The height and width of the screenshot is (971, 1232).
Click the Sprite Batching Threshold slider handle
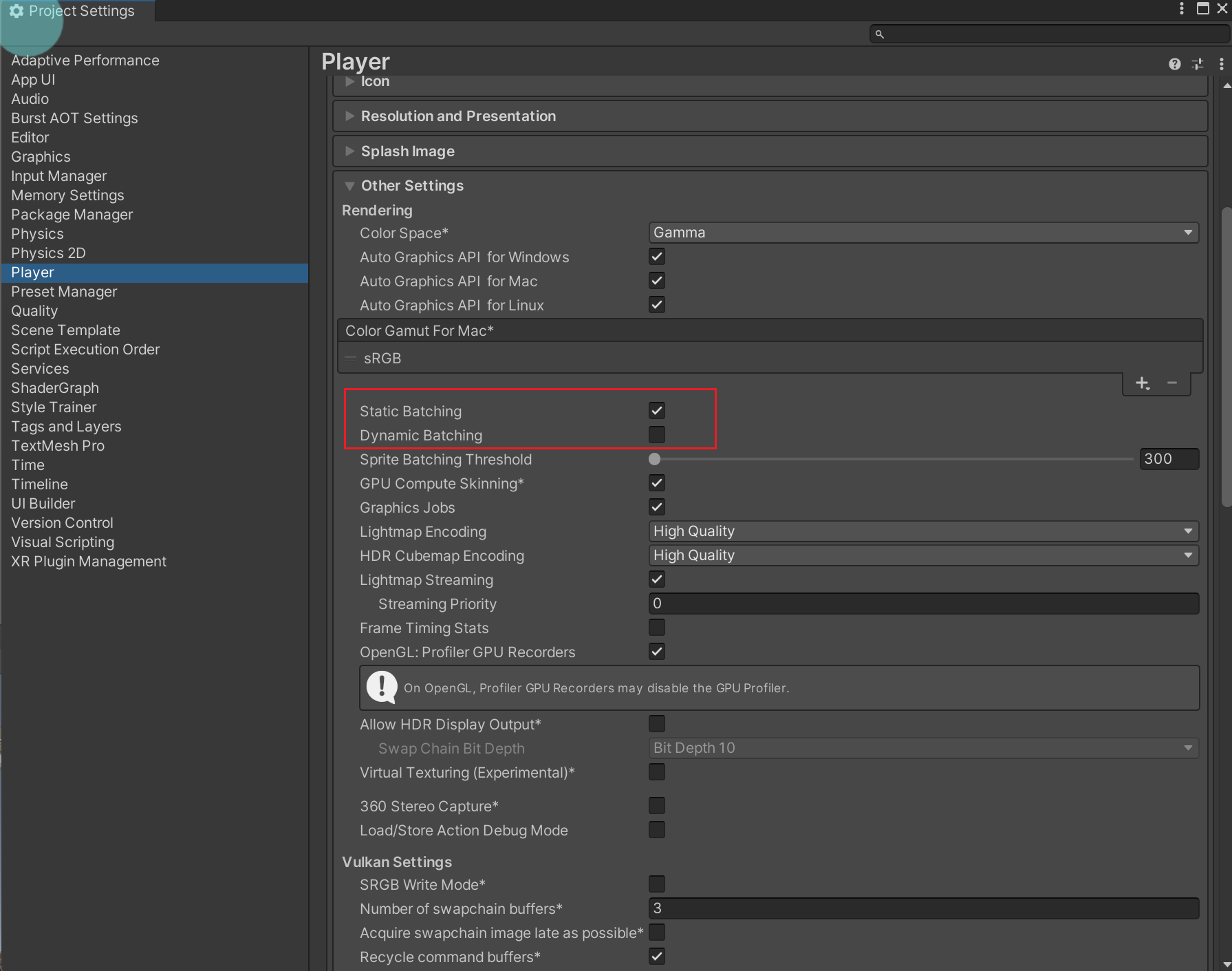655,459
